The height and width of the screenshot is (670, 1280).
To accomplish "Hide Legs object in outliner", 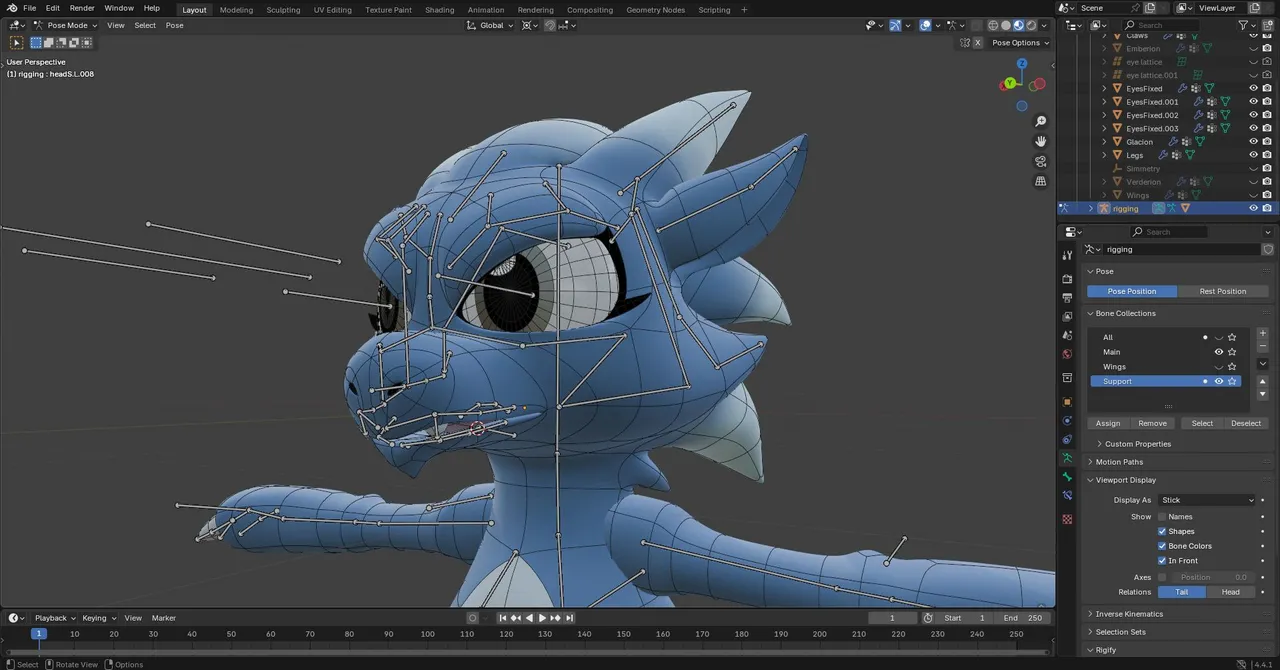I will (x=1253, y=155).
